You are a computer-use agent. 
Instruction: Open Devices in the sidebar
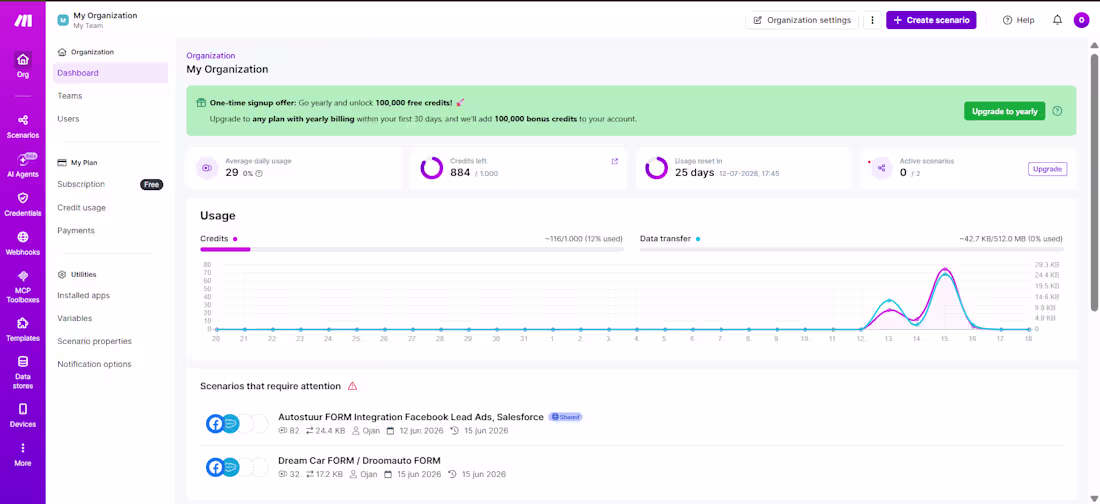[22, 416]
